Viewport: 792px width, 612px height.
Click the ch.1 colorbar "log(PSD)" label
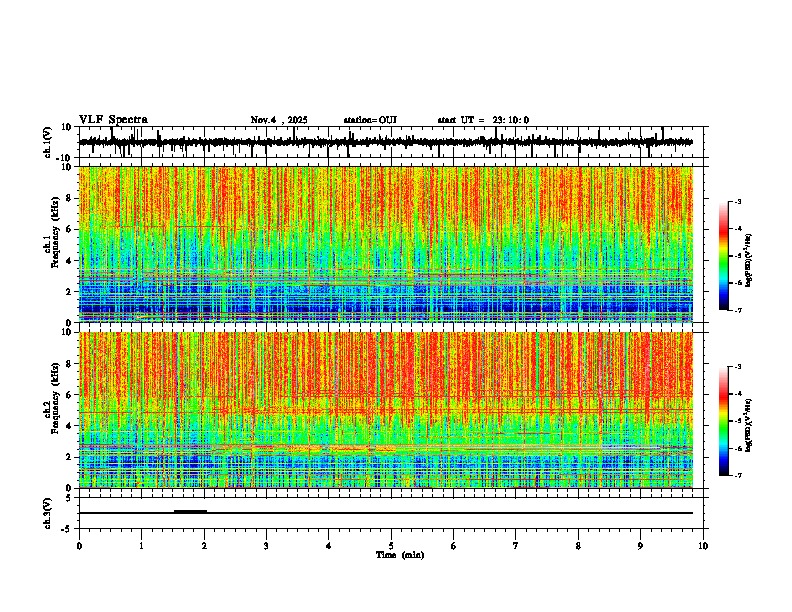click(749, 260)
